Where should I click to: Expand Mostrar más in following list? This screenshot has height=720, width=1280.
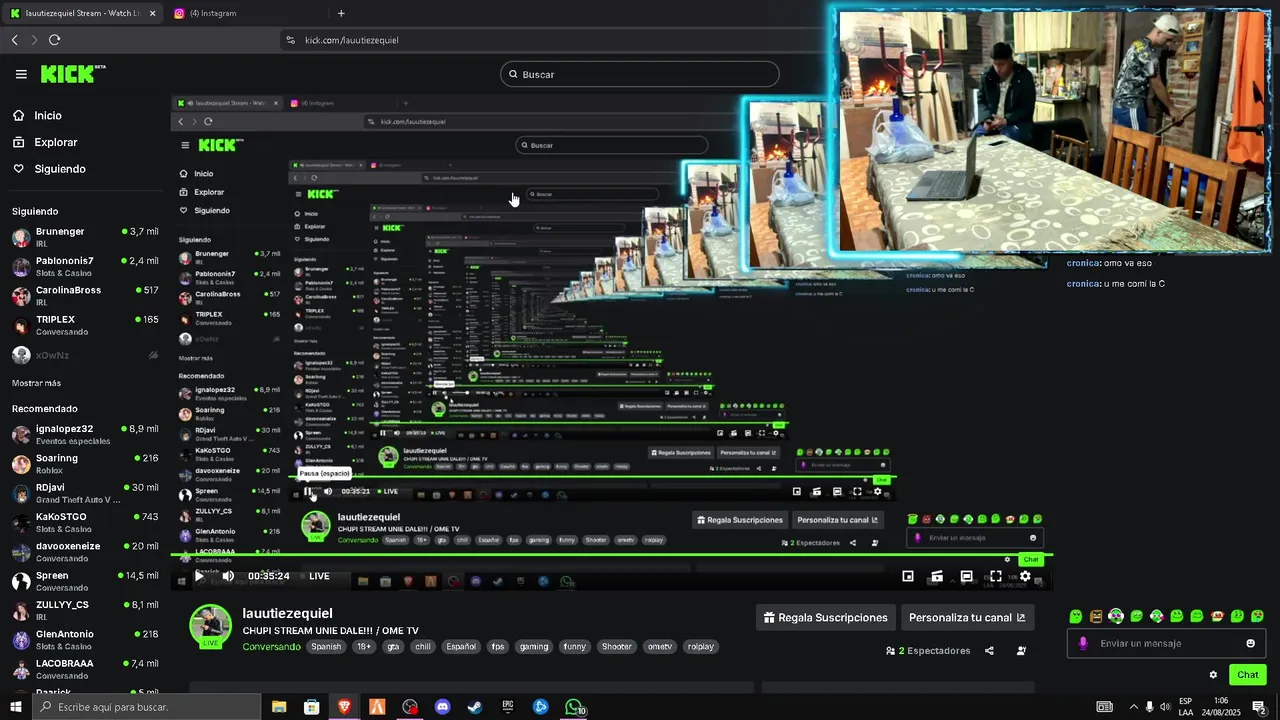36,383
